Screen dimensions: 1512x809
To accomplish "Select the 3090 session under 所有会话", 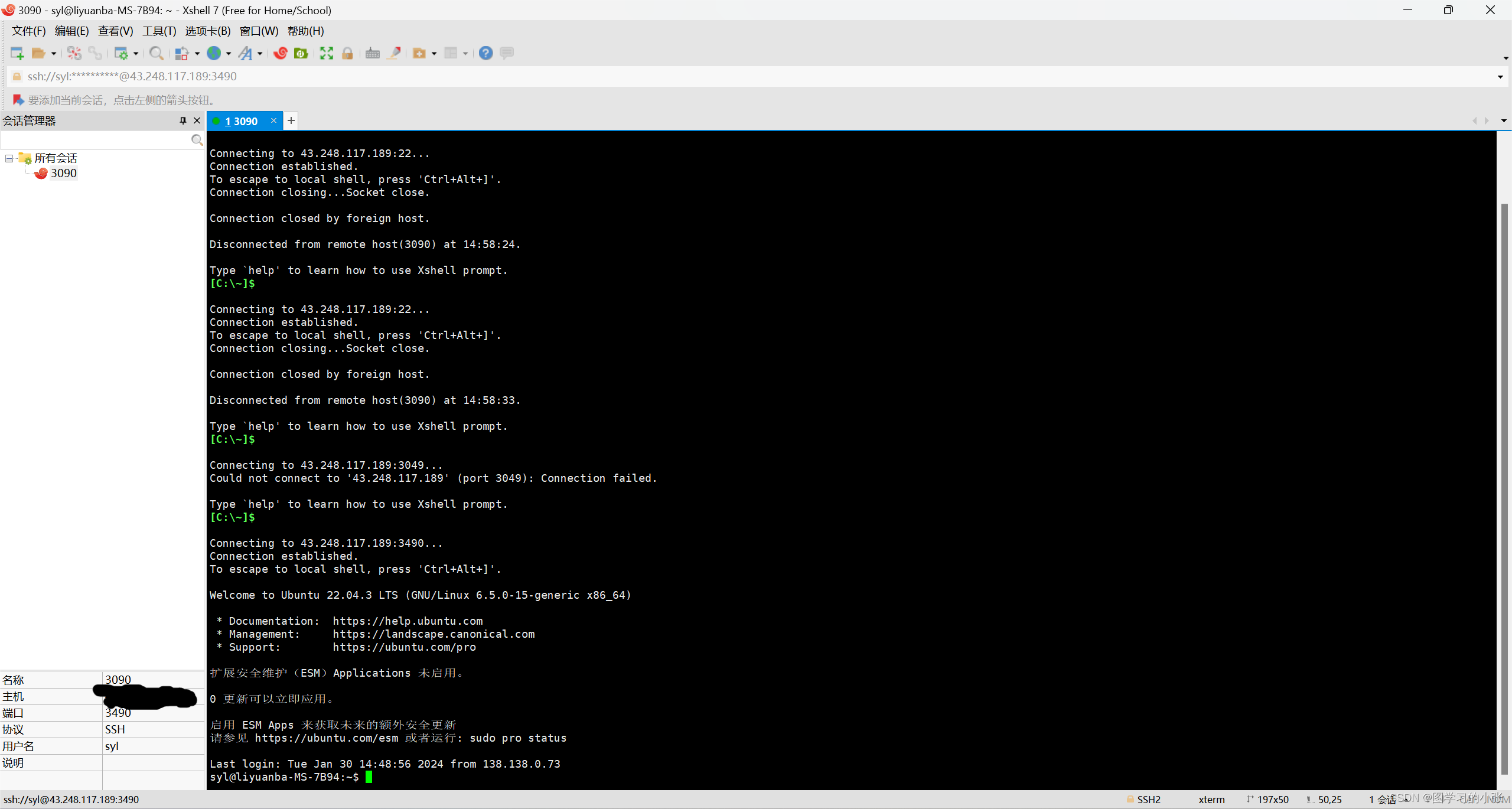I will [x=63, y=172].
